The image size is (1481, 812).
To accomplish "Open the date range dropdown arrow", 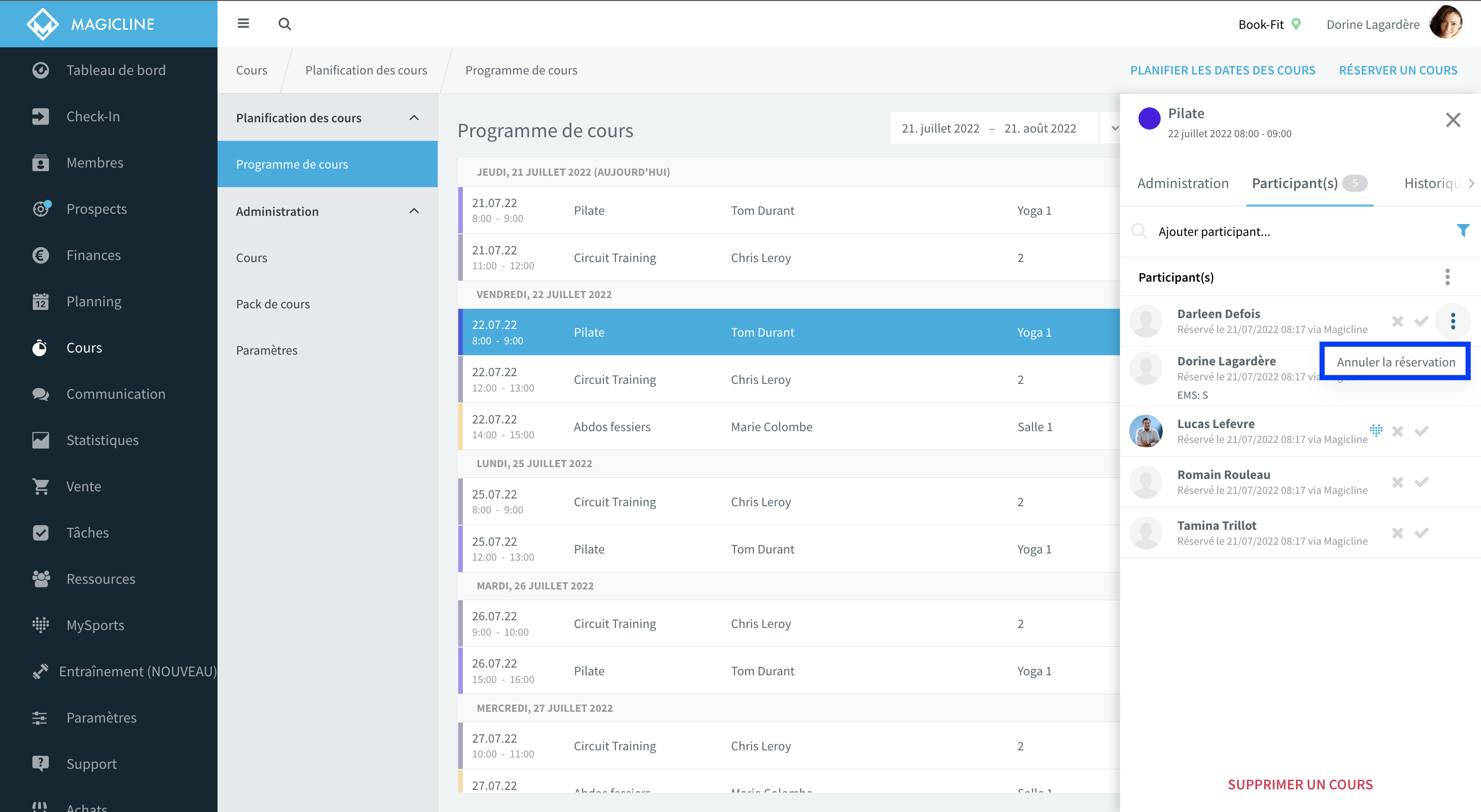I will pos(1114,128).
